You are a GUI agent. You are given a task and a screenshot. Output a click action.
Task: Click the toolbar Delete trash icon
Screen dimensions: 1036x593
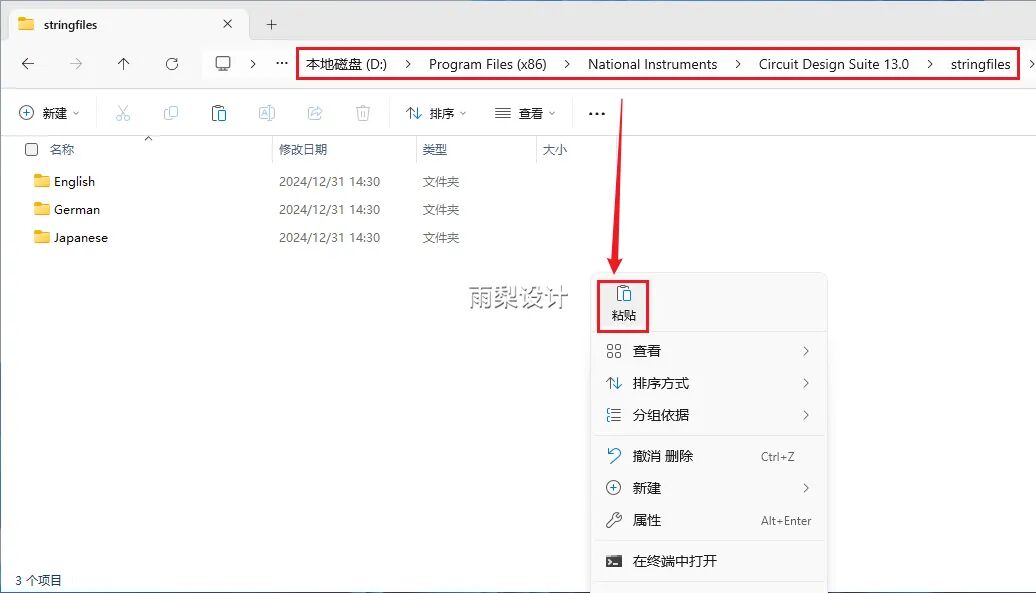363,113
